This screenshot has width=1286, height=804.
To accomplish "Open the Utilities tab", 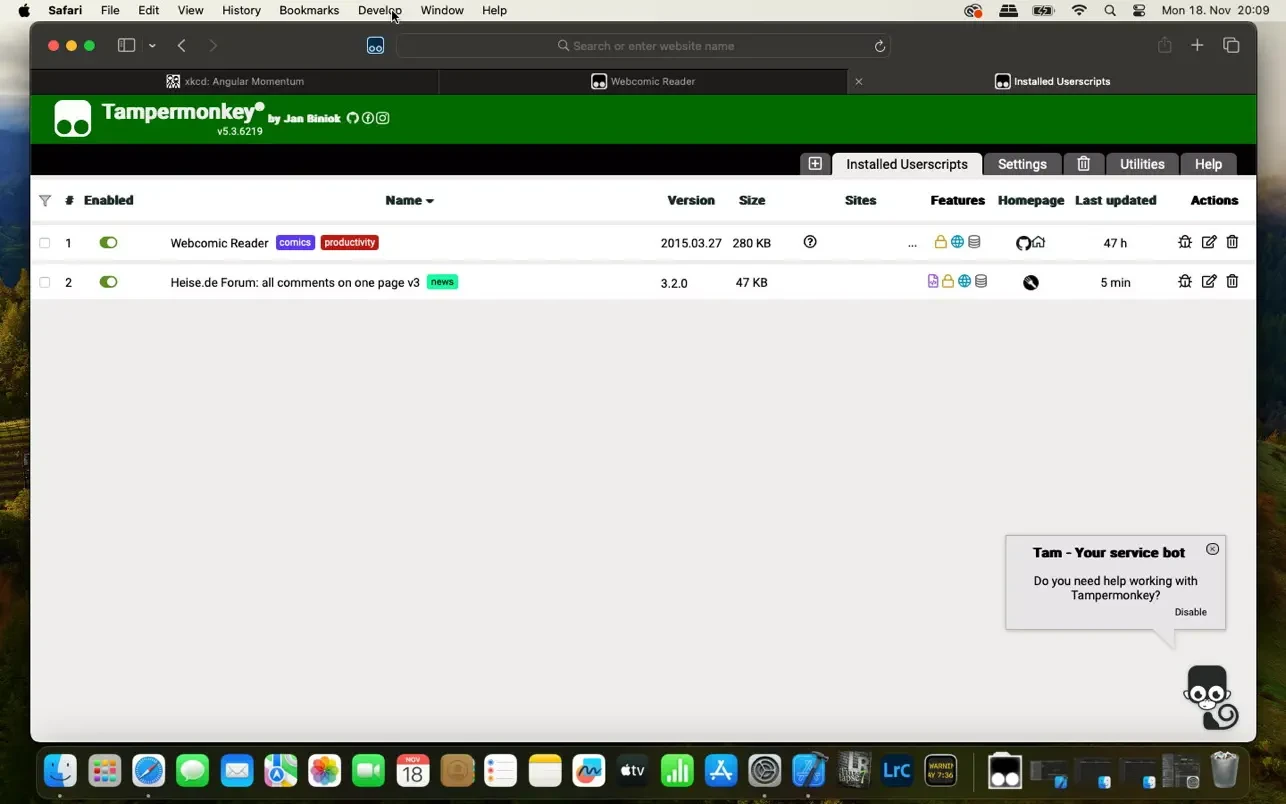I will click(x=1141, y=164).
